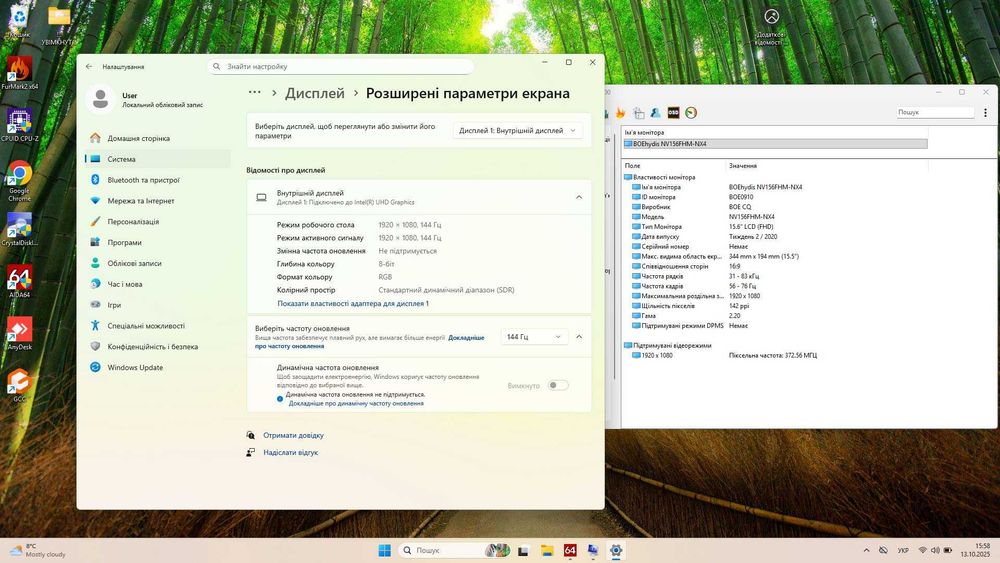1000x563 pixels.
Task: Click the AIDA64 search field
Action: 935,112
